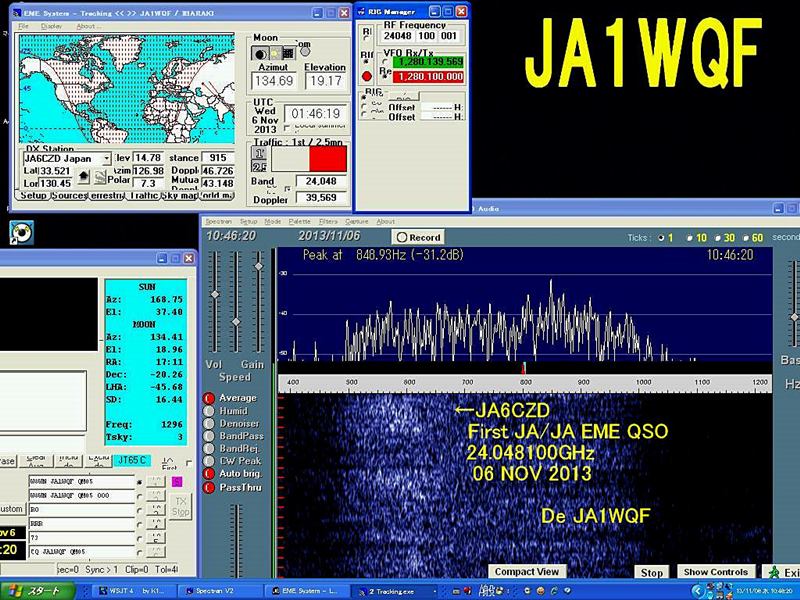Click send button beside the RO message
Screen dimensions: 800x600
point(156,509)
